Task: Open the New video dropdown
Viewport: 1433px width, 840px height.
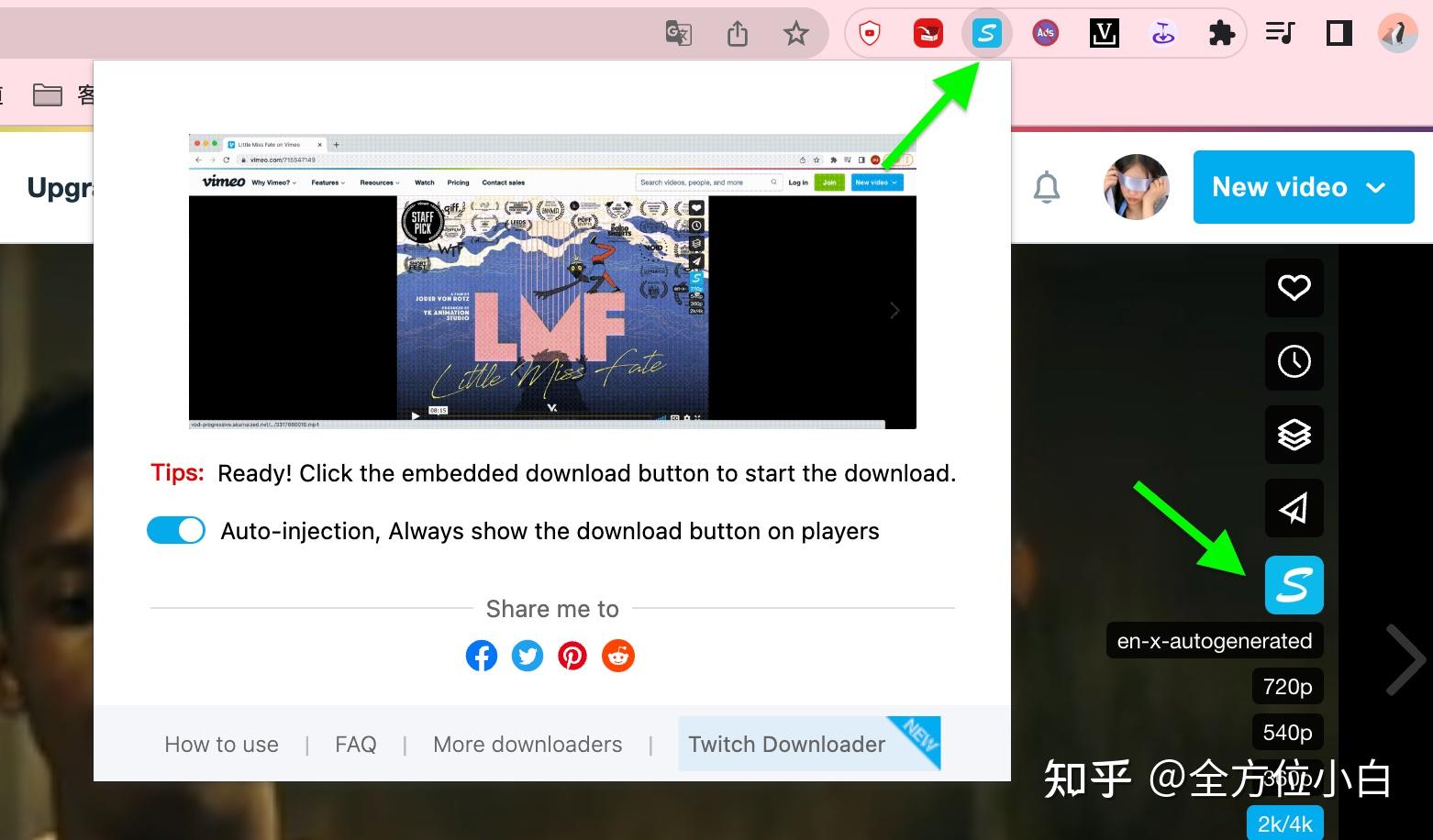Action: point(1304,187)
